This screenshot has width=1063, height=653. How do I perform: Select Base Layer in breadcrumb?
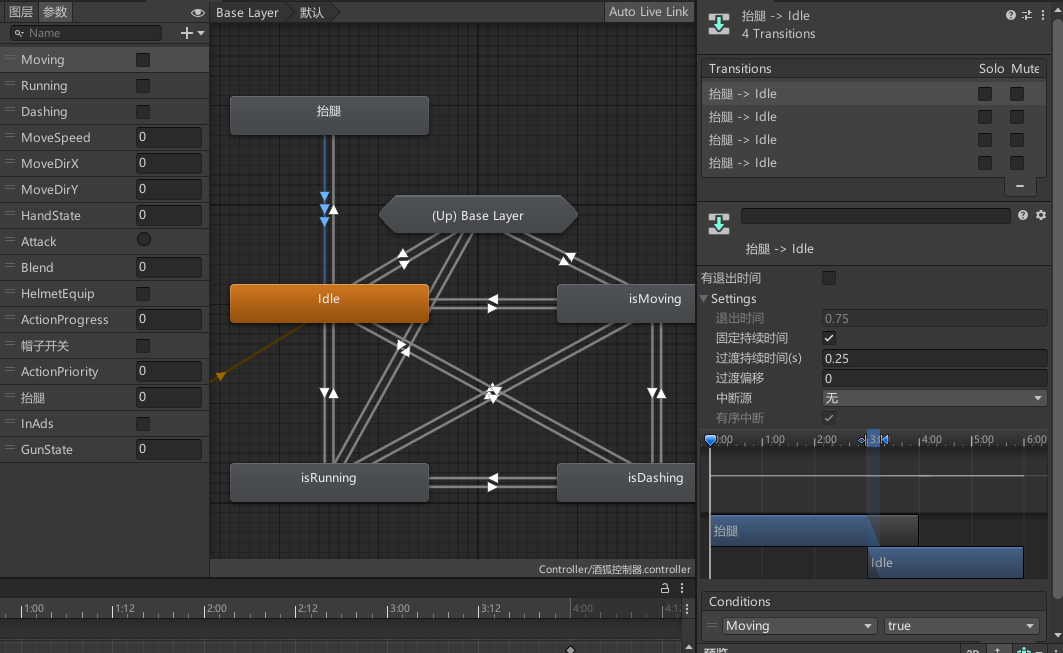247,13
